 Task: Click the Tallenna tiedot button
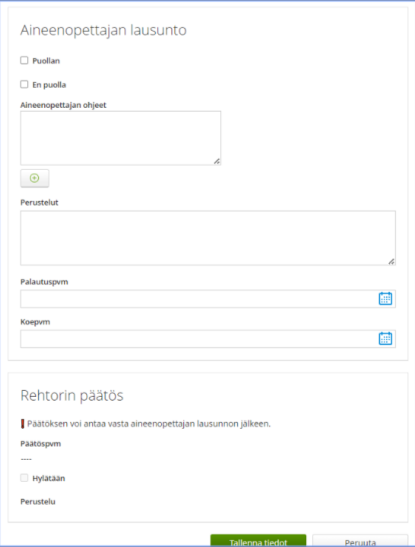[258, 540]
